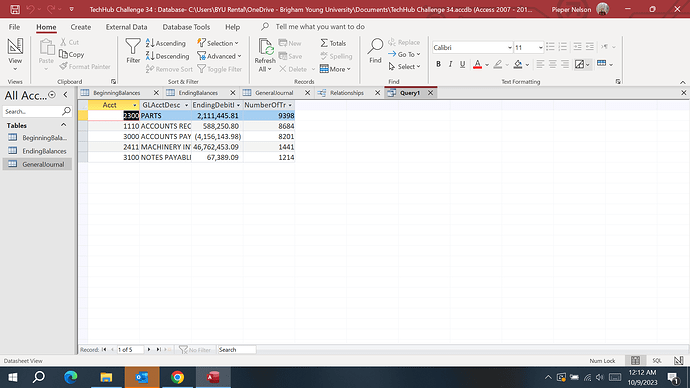This screenshot has width=690, height=388.
Task: Go to last record arrow
Action: point(158,350)
